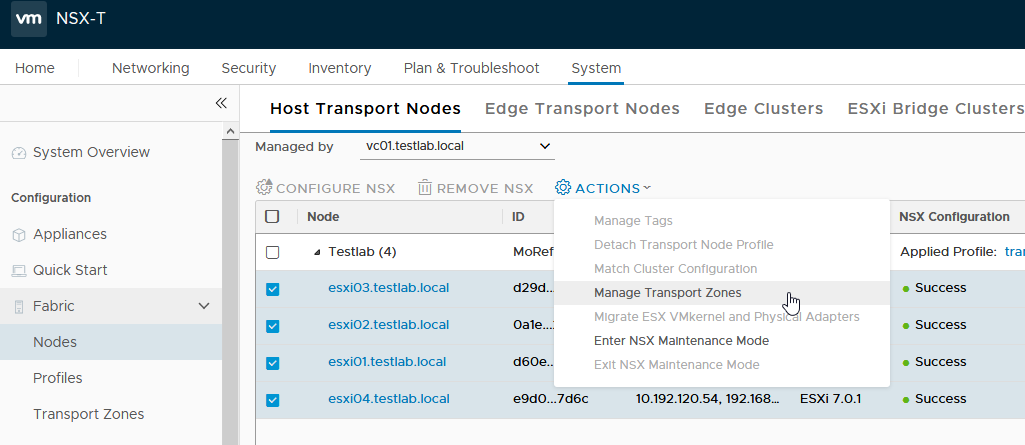The width and height of the screenshot is (1025, 445).
Task: Open esxi01.testlab.local node link
Action: (387, 361)
